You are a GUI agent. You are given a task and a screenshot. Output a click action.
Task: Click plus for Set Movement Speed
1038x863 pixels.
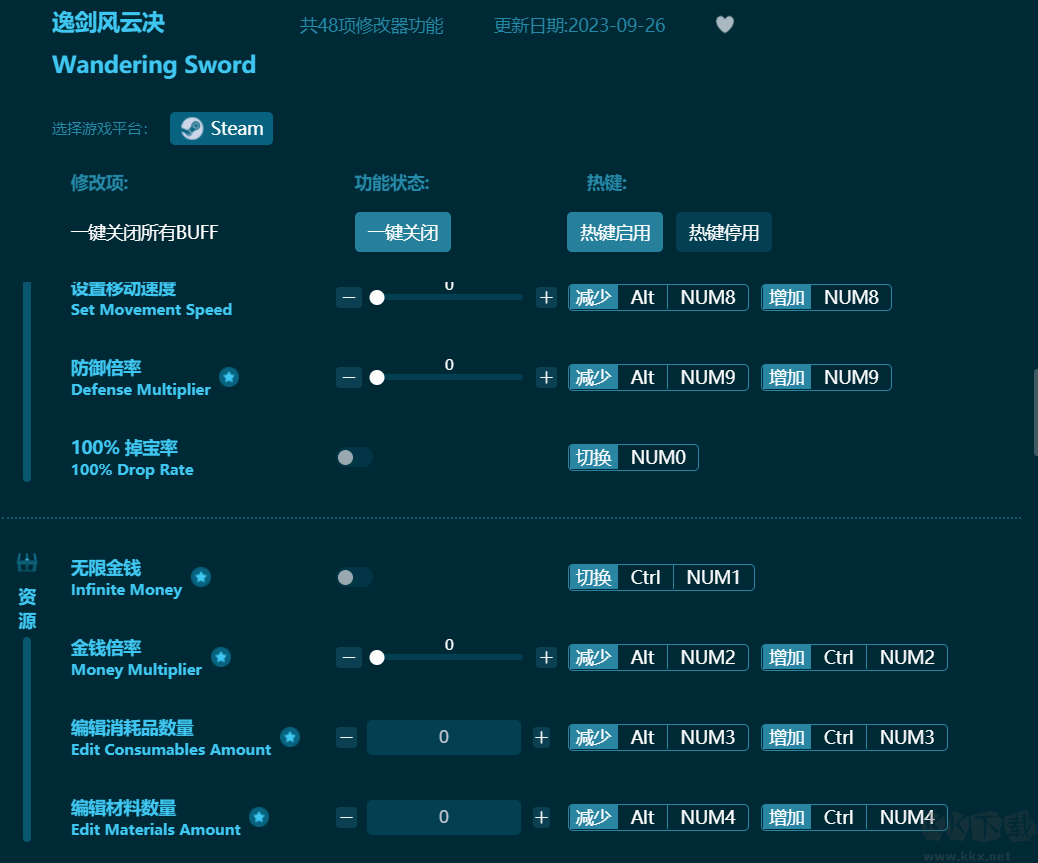point(546,298)
